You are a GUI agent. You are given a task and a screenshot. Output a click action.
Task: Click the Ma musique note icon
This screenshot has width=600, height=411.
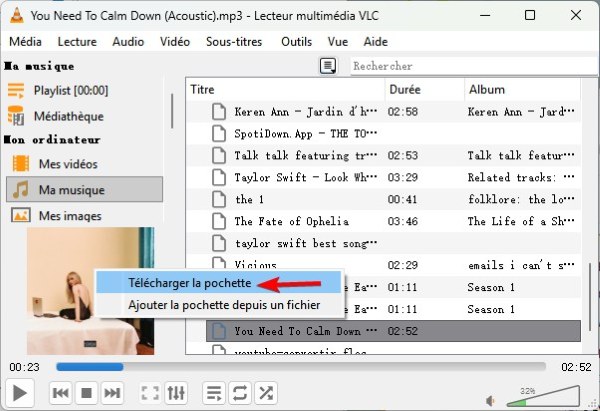click(x=21, y=189)
